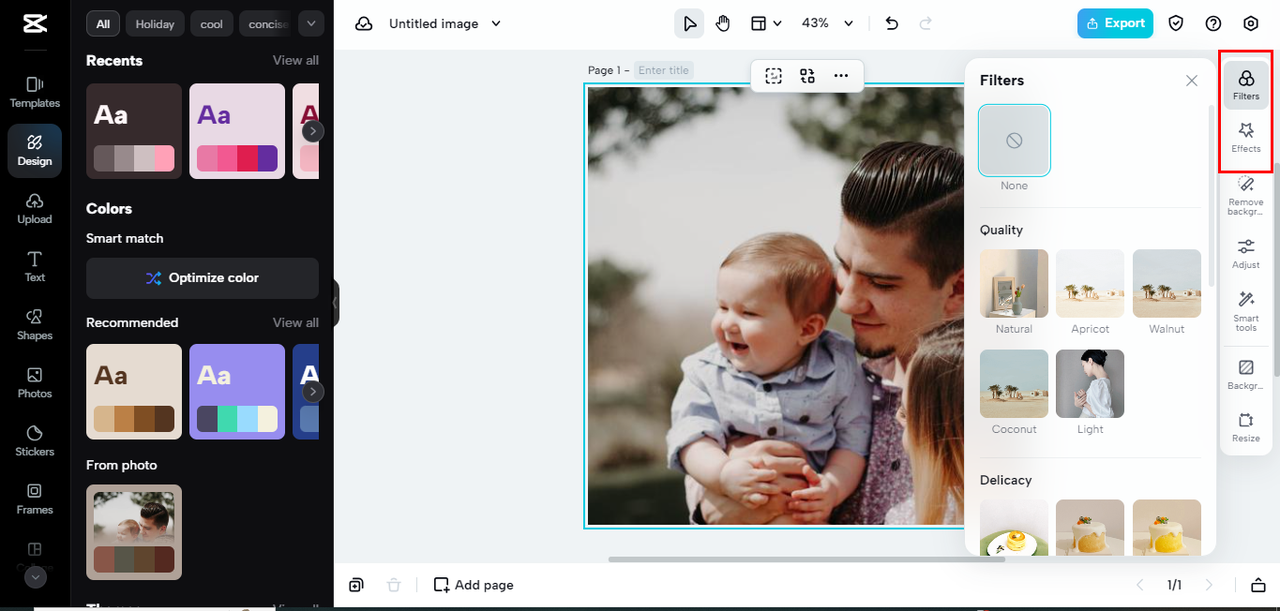Image resolution: width=1280 pixels, height=611 pixels.
Task: Choose the Select pointer tool
Action: coord(689,23)
